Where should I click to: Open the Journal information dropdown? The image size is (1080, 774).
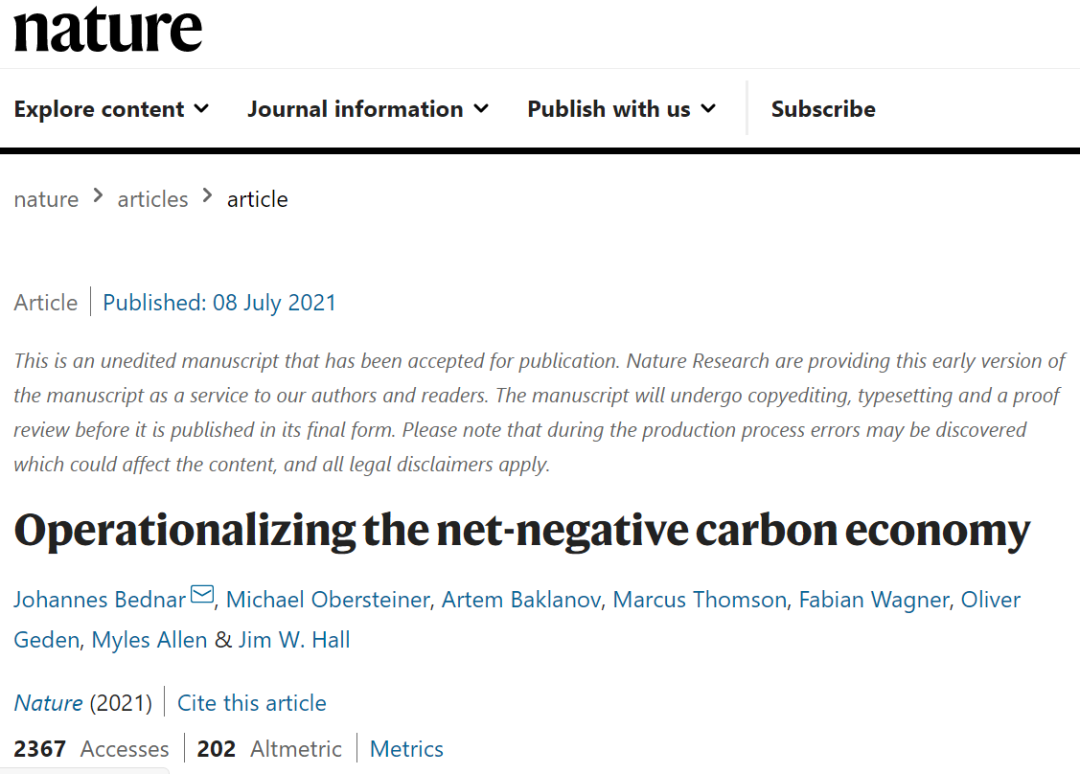(368, 109)
